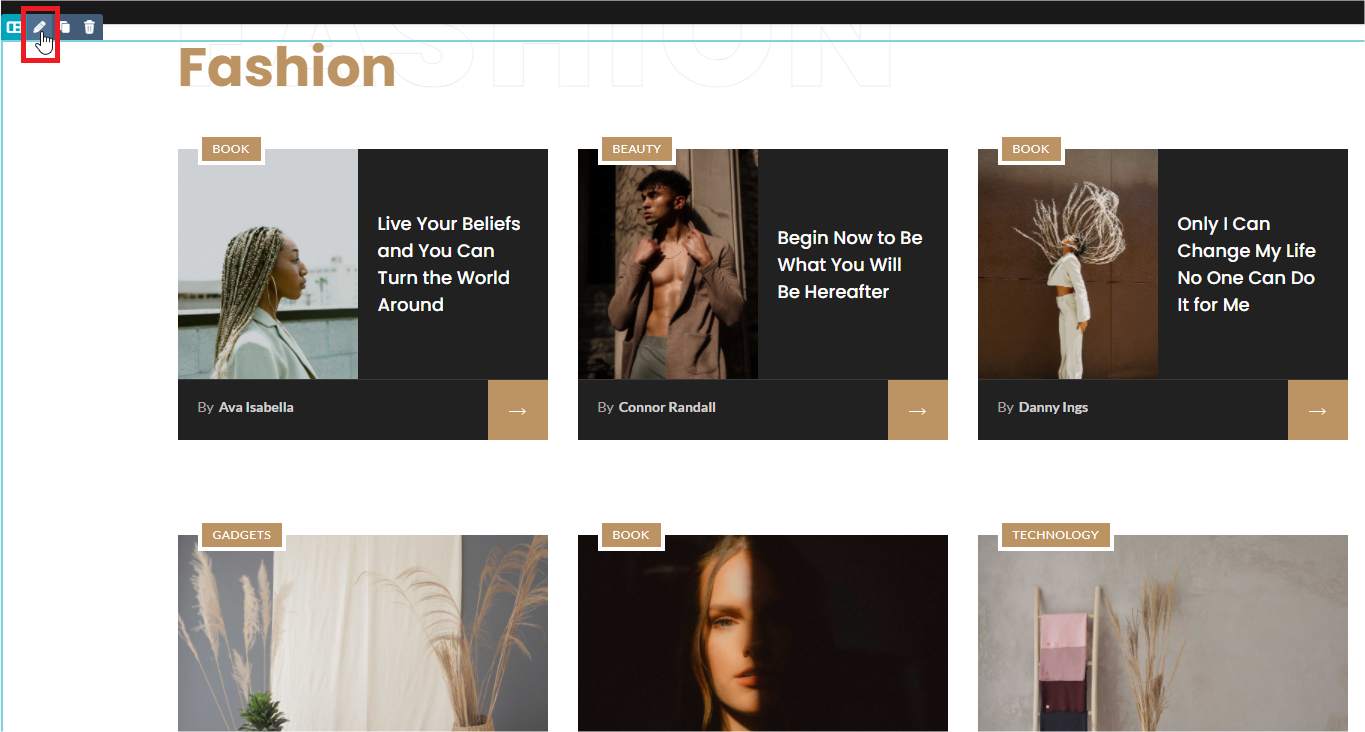Visit author Ava Isabella's link
1365x732 pixels.
point(256,407)
